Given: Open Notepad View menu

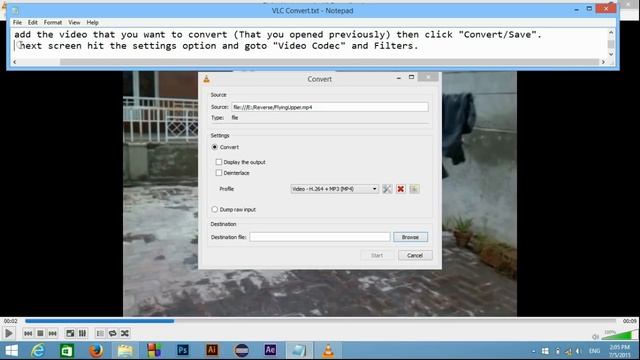Looking at the screenshot, I should pyautogui.click(x=74, y=22).
